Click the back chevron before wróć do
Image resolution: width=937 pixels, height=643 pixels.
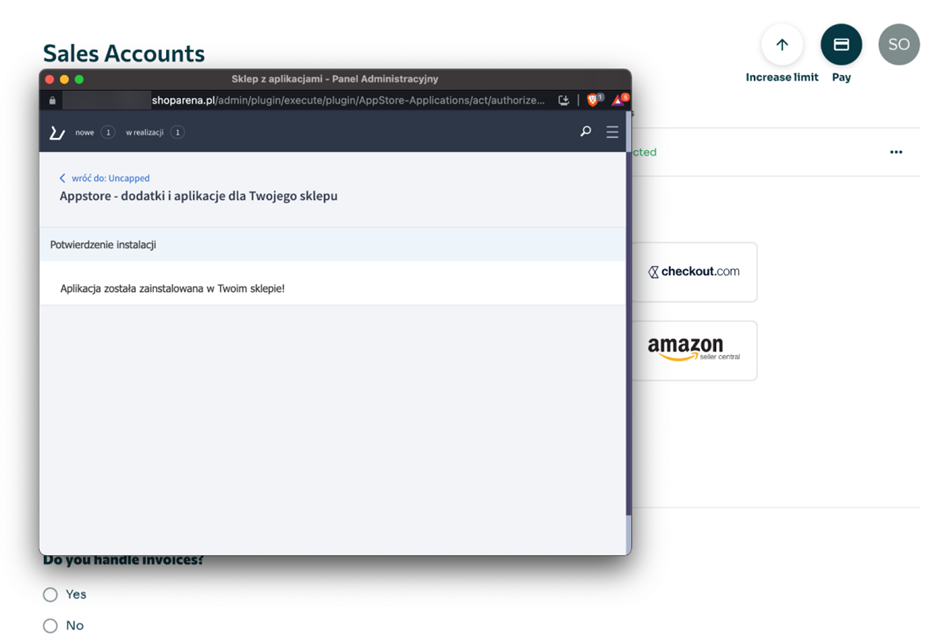pyautogui.click(x=62, y=178)
